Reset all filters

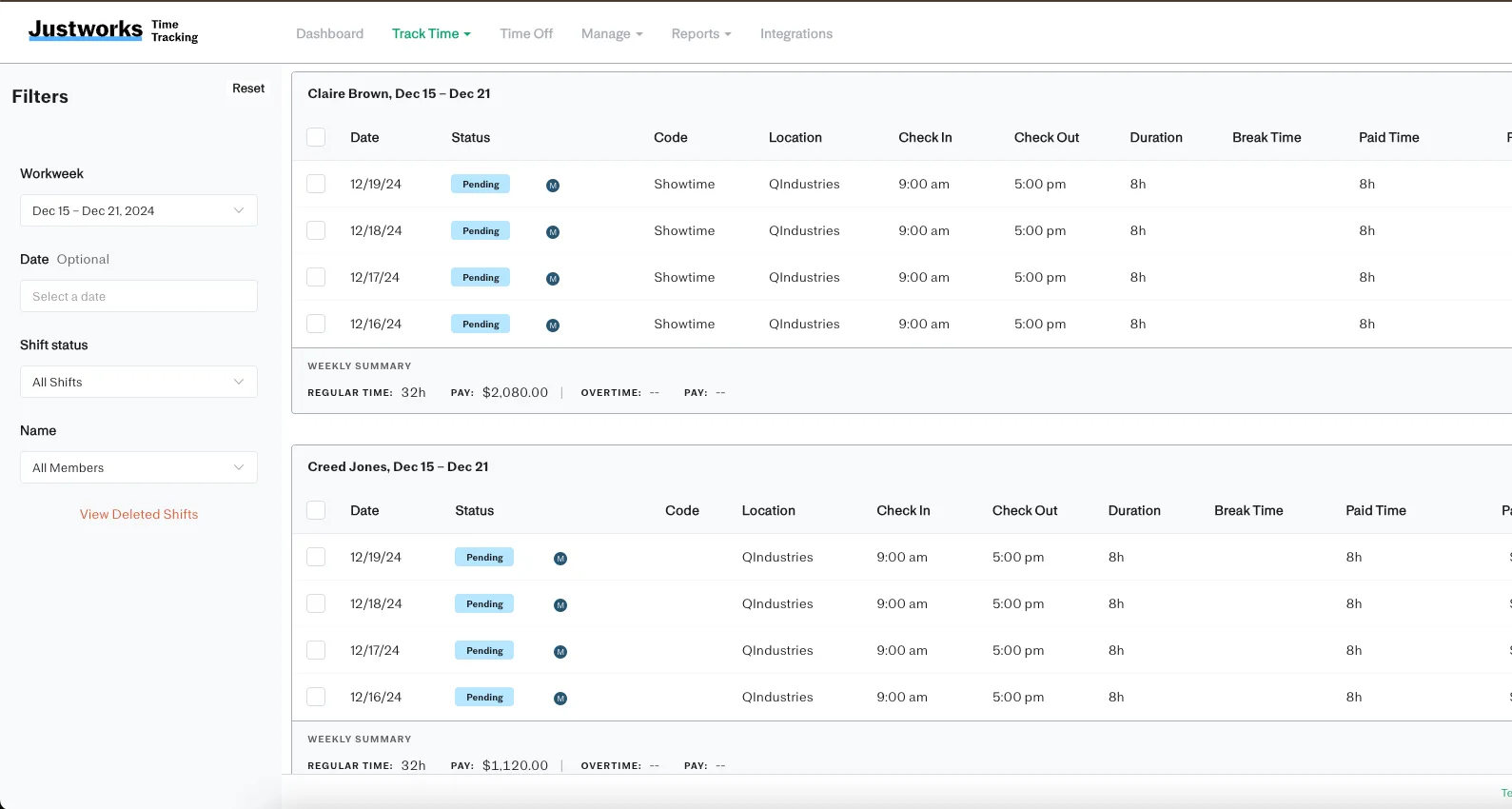pos(248,89)
